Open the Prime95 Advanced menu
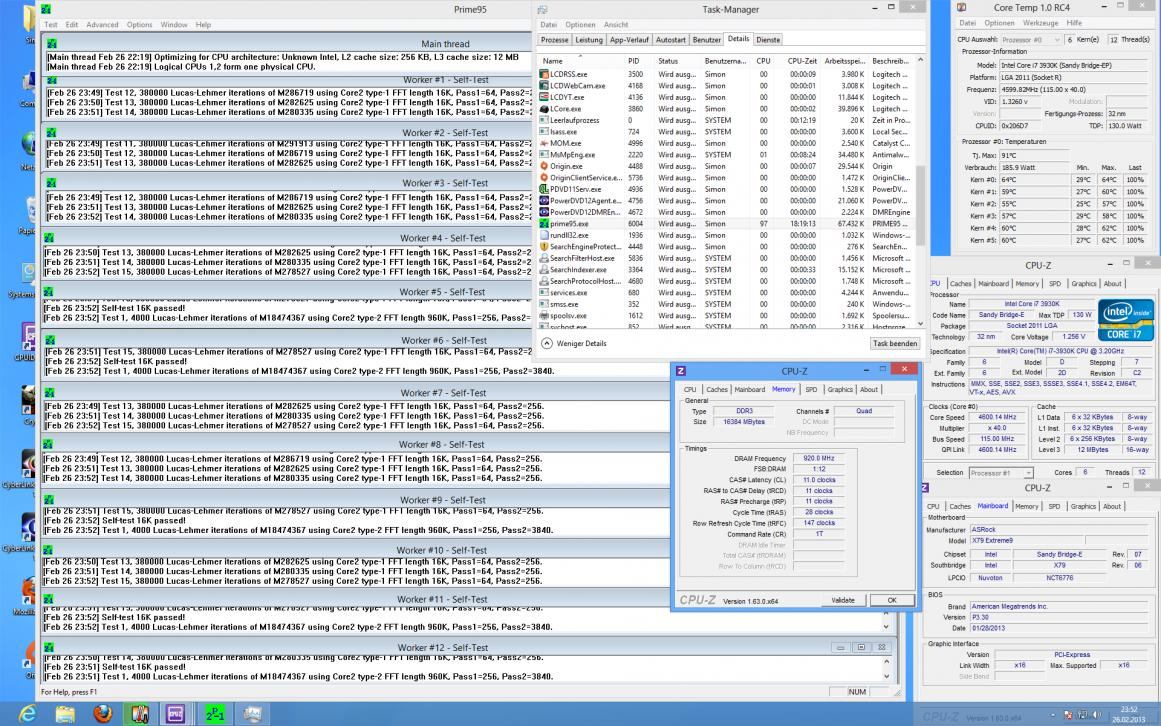Image resolution: width=1161 pixels, height=726 pixels. [x=102, y=24]
